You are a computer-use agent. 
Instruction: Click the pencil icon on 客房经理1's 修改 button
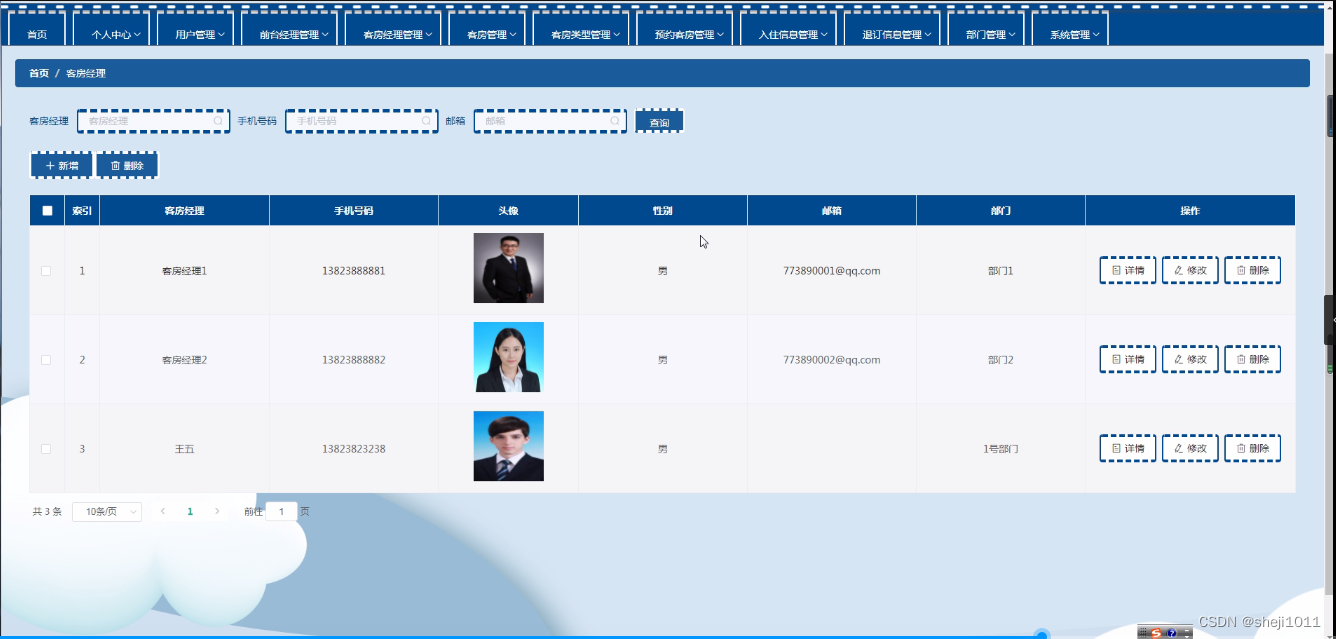[x=1178, y=270]
